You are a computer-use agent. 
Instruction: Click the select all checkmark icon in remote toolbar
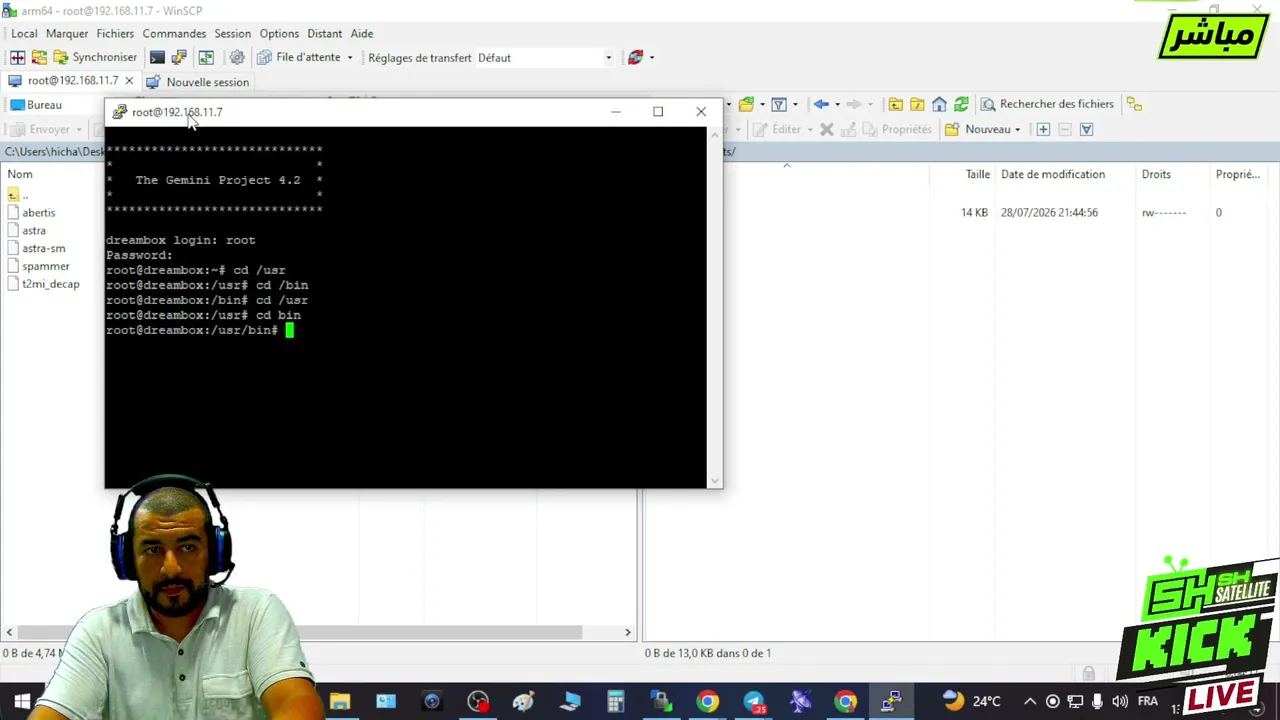(x=1087, y=129)
